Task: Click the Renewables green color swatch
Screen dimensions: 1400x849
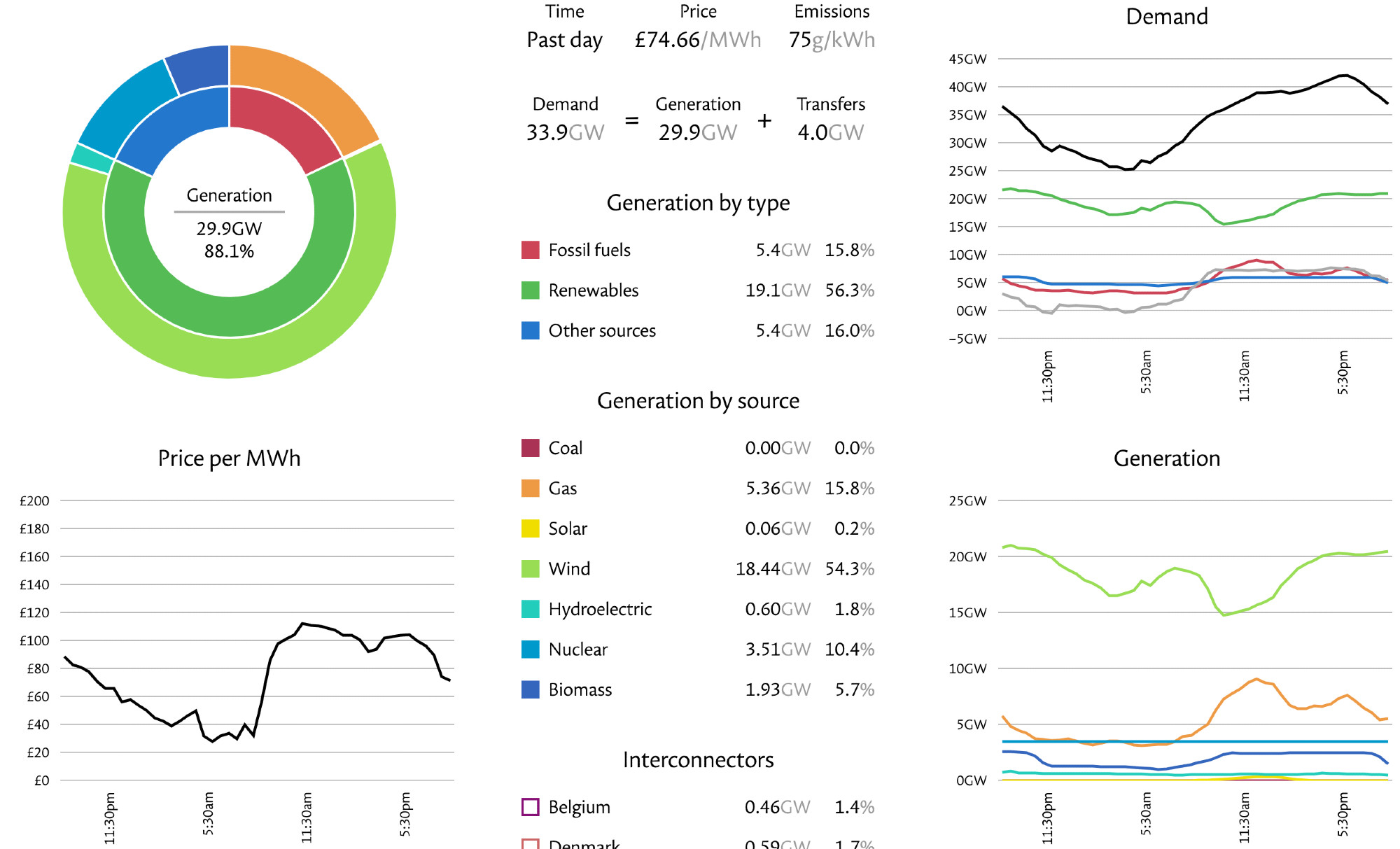Action: click(531, 290)
